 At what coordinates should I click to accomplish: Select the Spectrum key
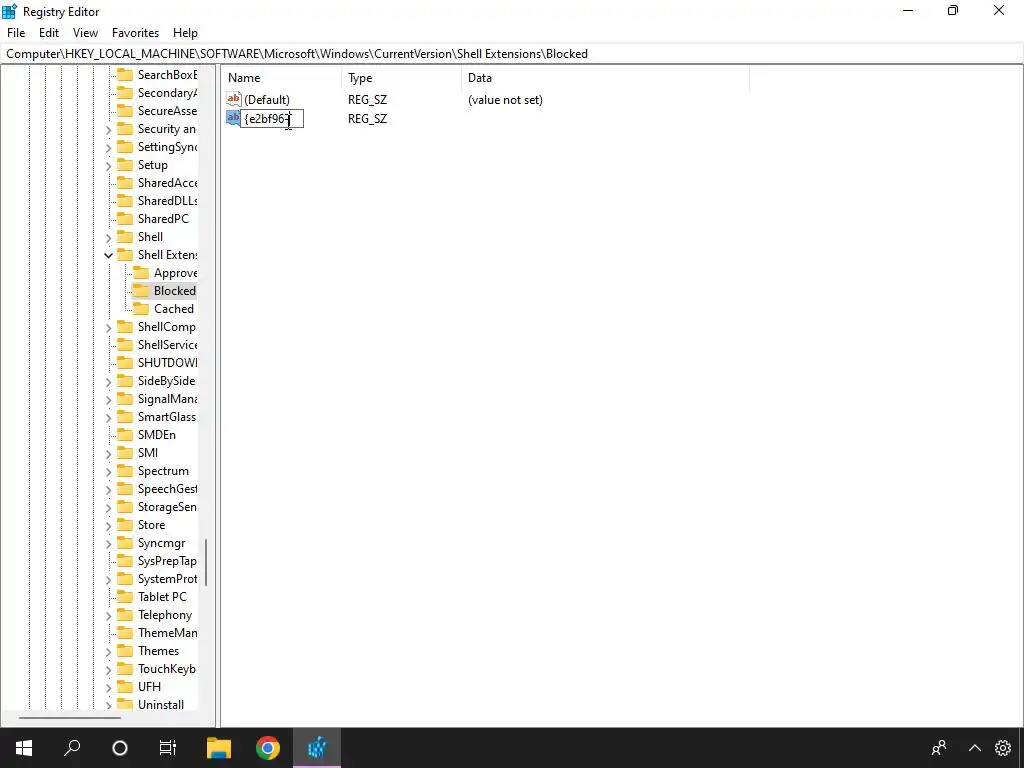coord(163,471)
